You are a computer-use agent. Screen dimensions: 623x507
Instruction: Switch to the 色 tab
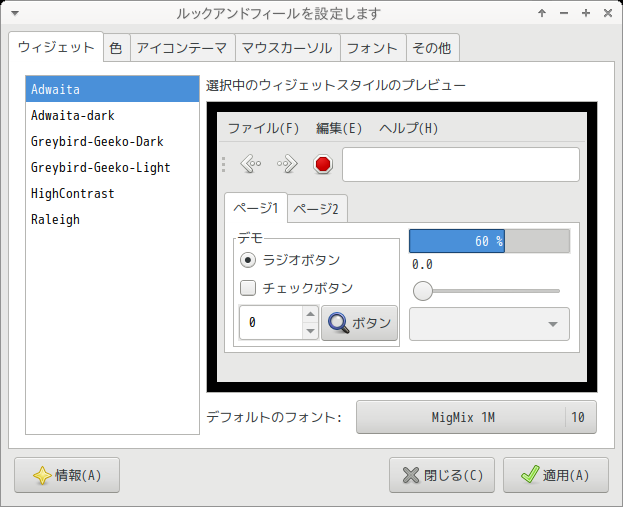[x=116, y=48]
